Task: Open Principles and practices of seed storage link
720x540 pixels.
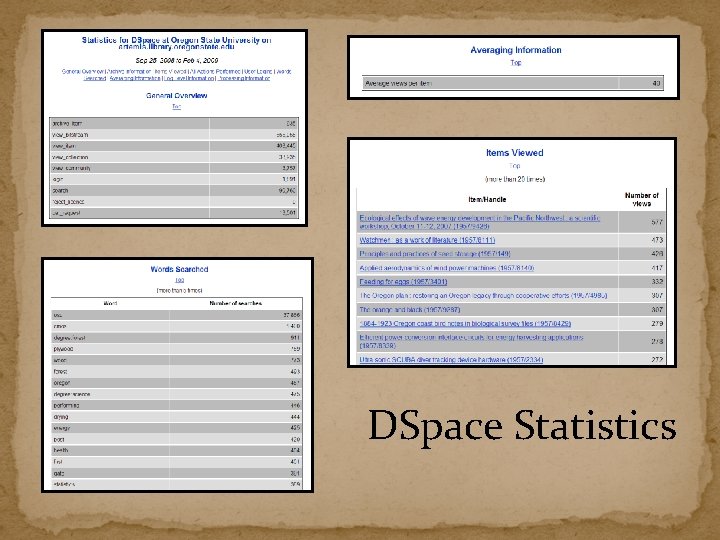Action: [434, 253]
